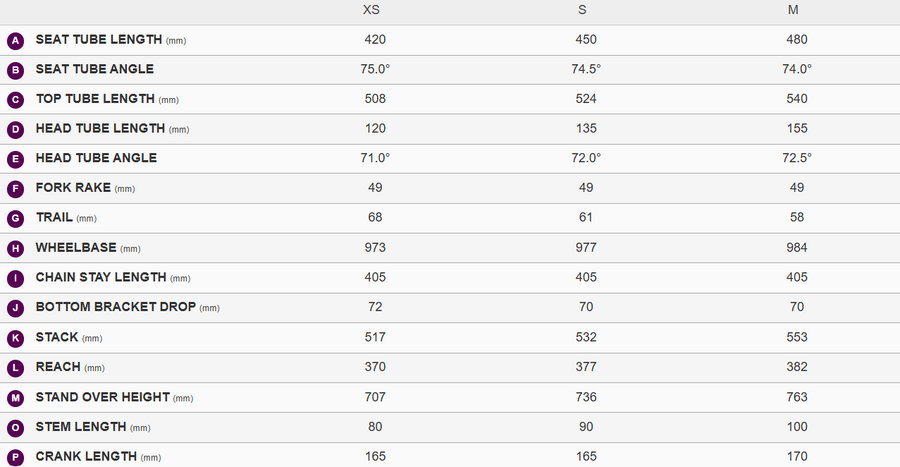
Task: Click the purple F Fork Rake icon
Action: click(x=15, y=189)
